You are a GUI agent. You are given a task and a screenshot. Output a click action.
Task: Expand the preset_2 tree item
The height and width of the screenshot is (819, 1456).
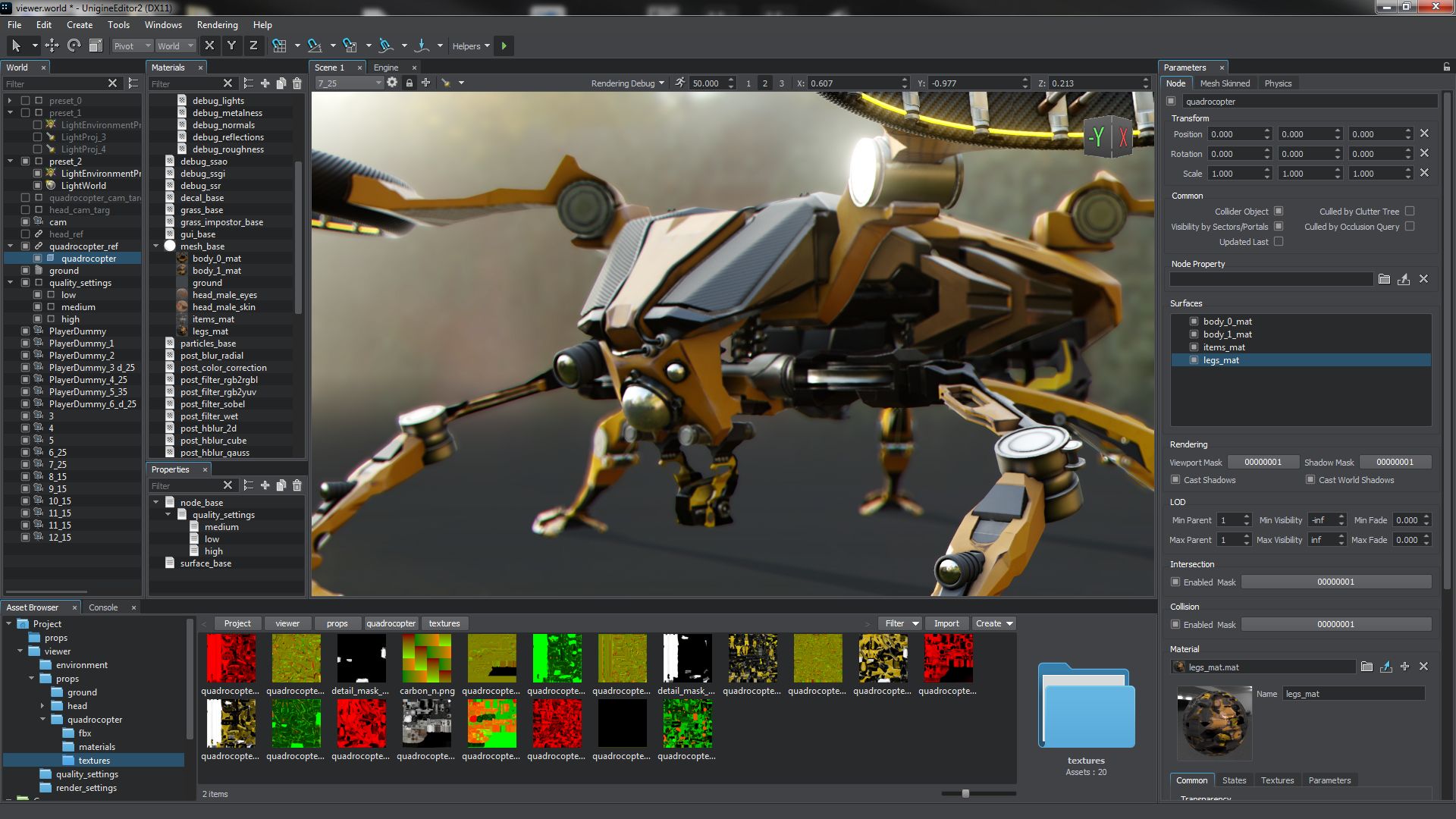point(9,161)
